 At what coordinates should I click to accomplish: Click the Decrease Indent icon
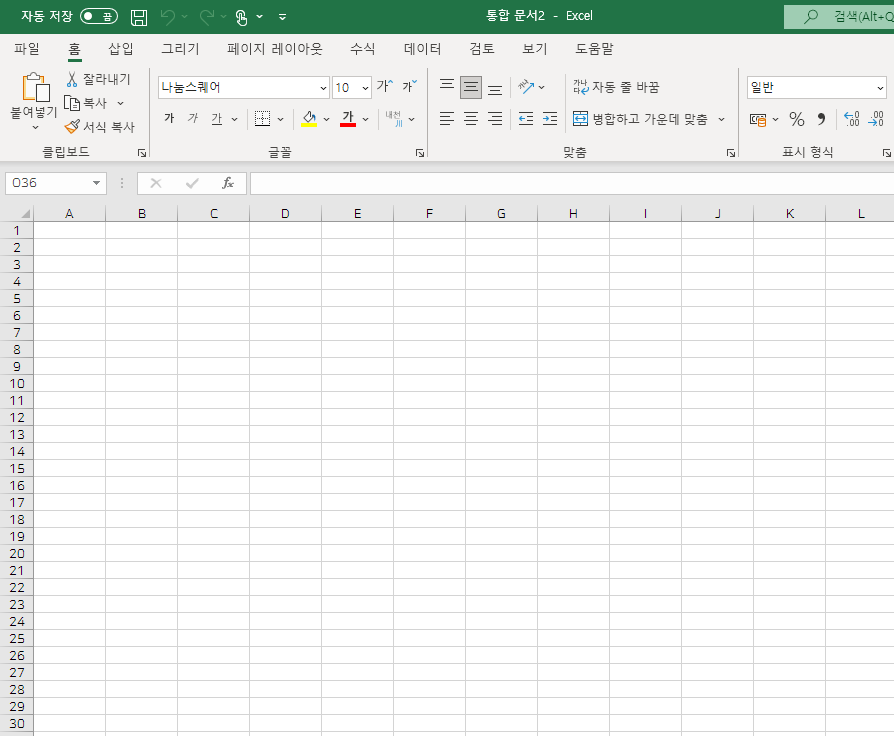(526, 119)
